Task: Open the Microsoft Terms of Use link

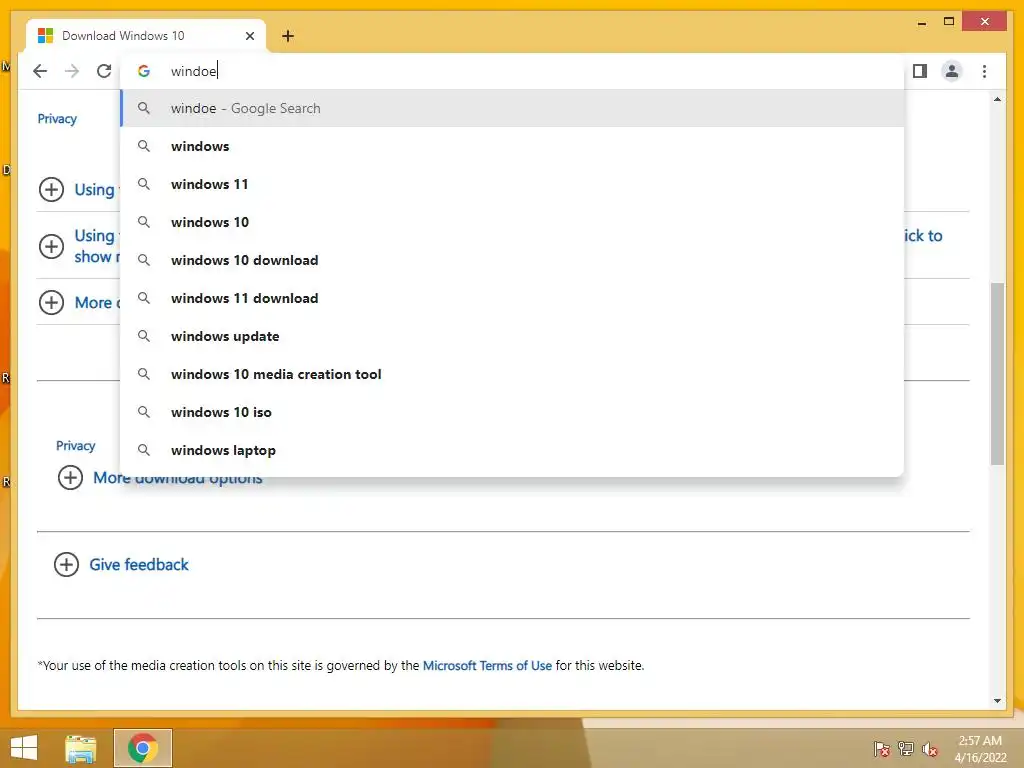Action: point(487,665)
